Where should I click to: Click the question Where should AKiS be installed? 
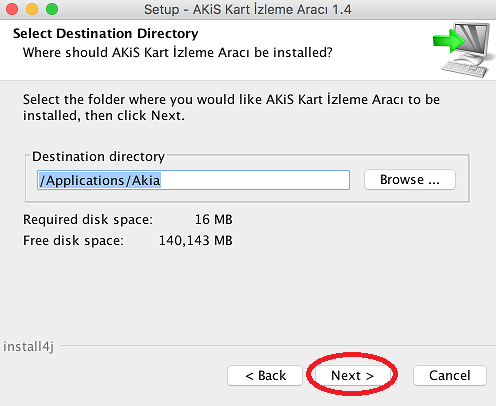tap(178, 53)
